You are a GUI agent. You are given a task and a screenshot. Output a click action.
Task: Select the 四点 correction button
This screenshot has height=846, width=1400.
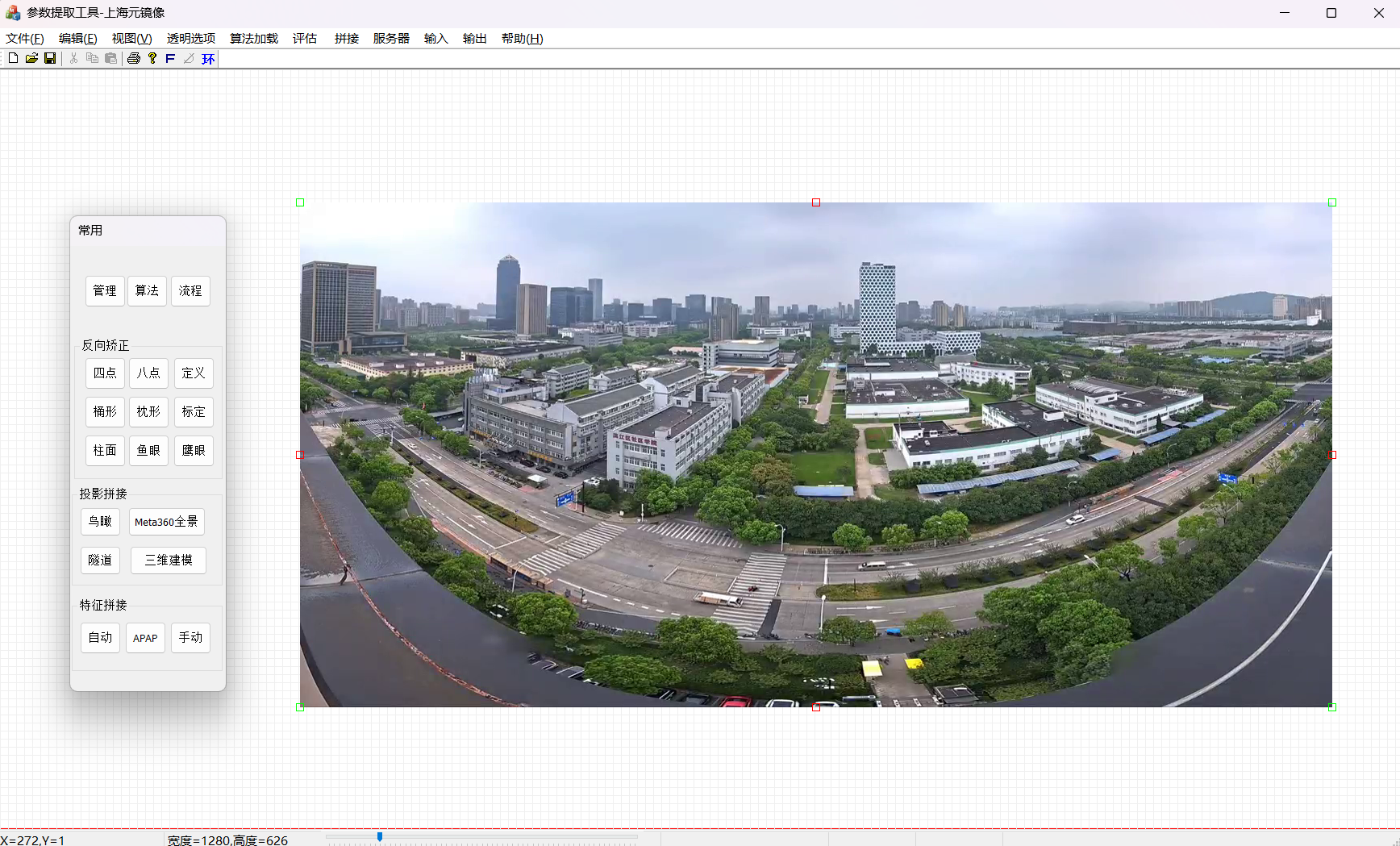point(105,373)
